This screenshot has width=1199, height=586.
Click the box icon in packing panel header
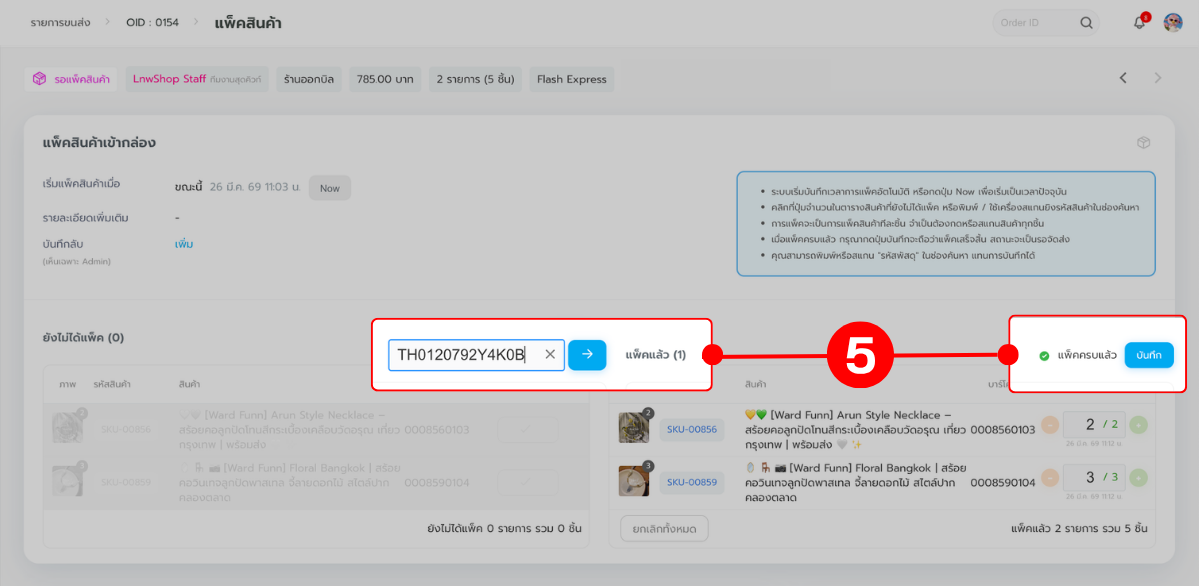1143,143
